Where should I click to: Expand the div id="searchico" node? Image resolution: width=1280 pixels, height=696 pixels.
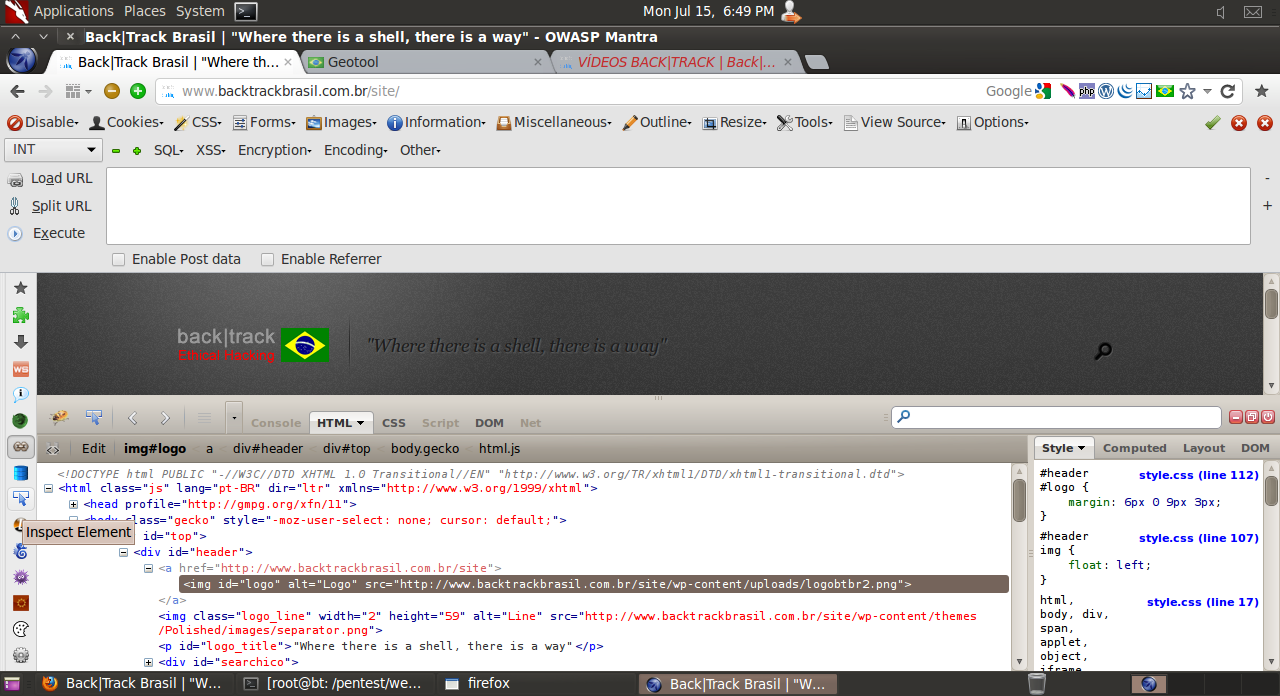[x=149, y=662]
